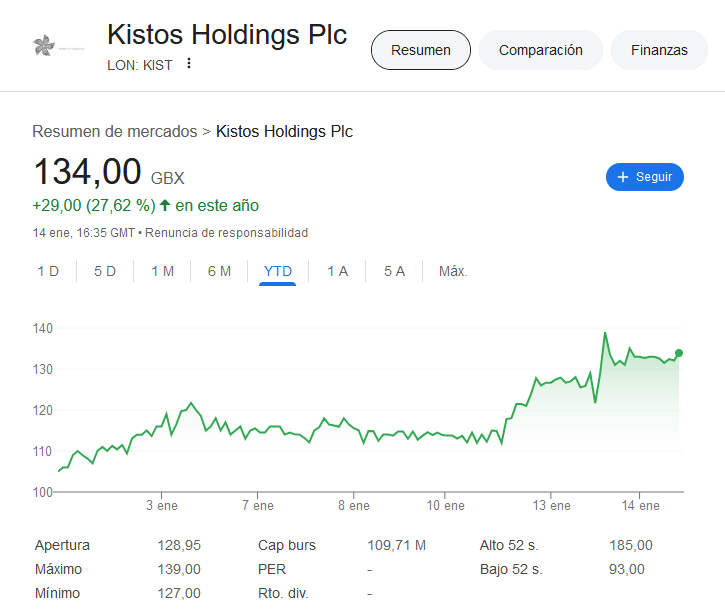Click the Máximo value 139,00
This screenshot has height=612, width=725.
(x=179, y=569)
